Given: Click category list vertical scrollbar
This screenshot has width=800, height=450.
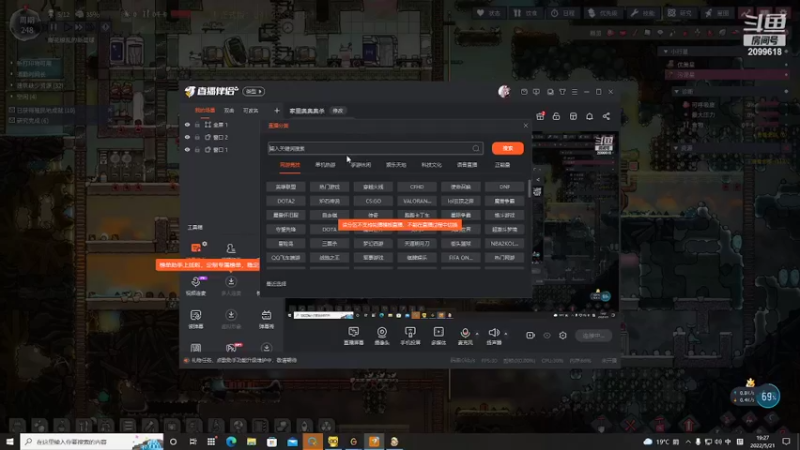Looking at the screenshot, I should (529, 188).
